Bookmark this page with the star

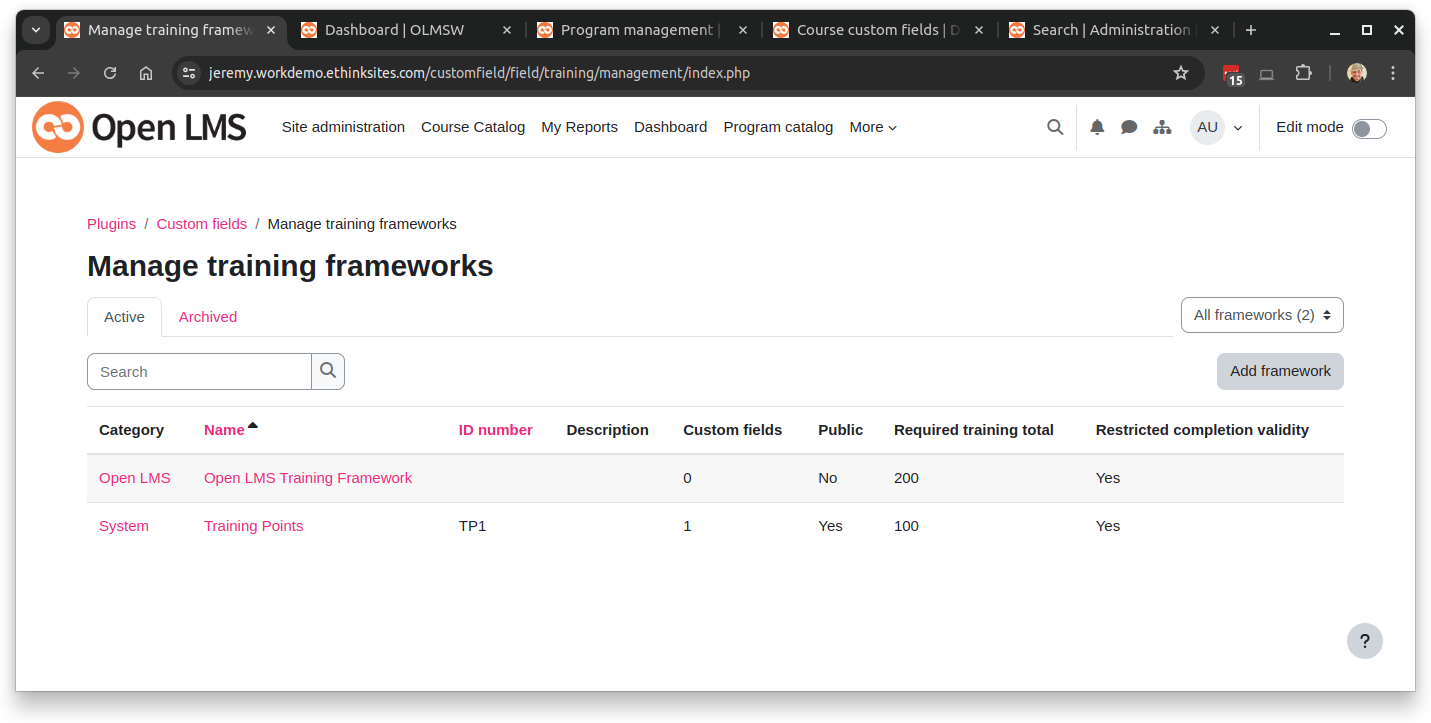(1181, 73)
